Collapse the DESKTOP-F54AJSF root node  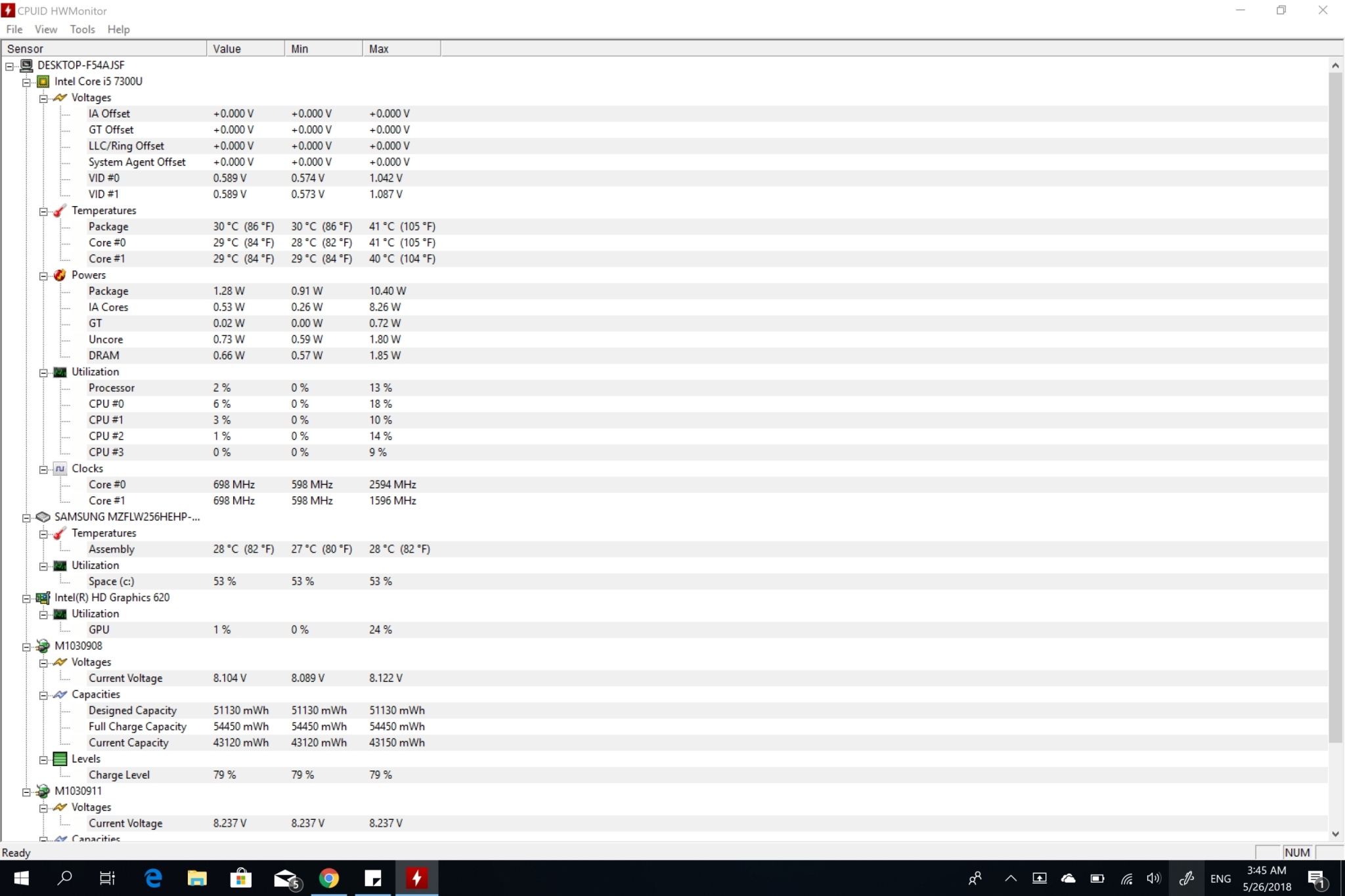click(x=10, y=66)
